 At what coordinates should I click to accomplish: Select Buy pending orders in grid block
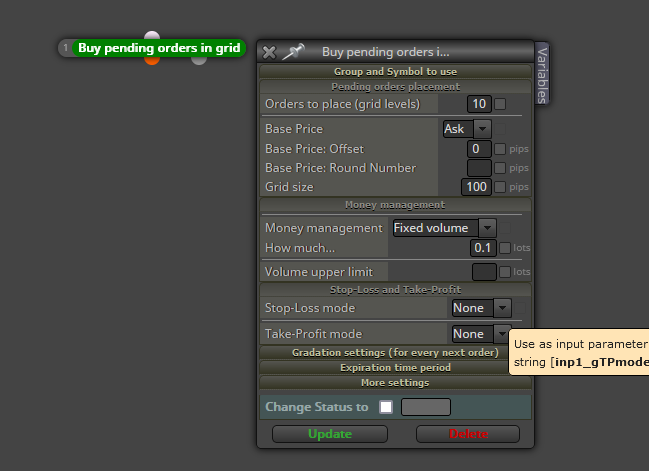159,48
